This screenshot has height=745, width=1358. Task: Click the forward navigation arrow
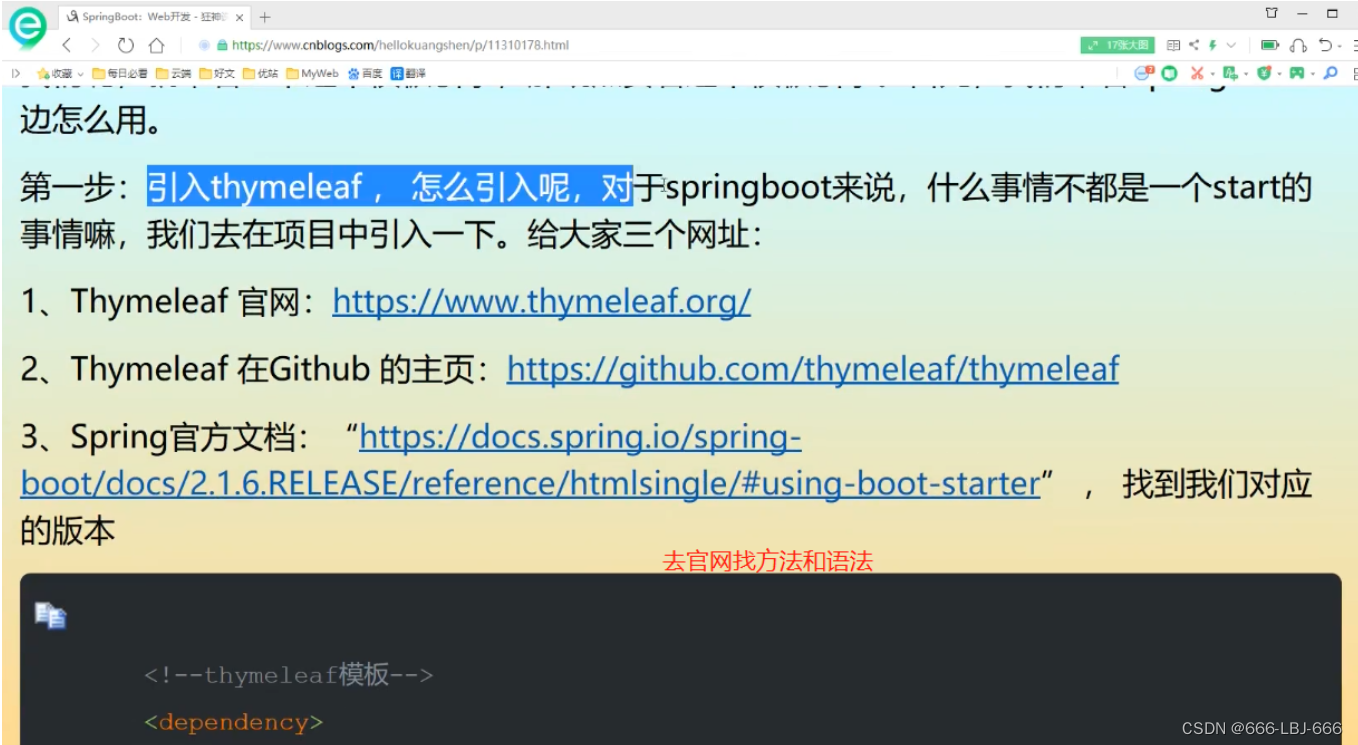click(96, 45)
